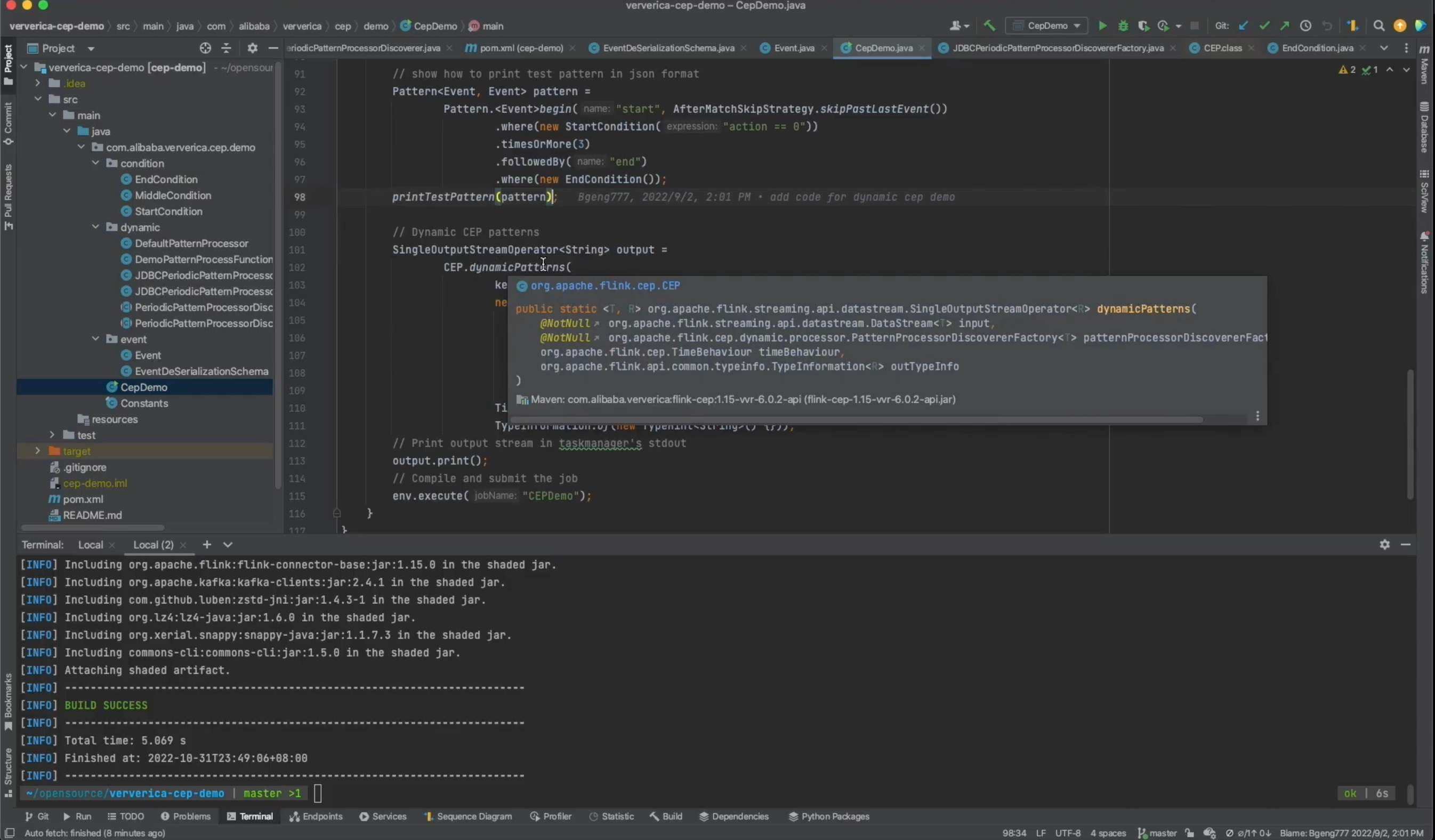Click the Git commit checkmark icon
The image size is (1435, 840).
pos(1264,26)
